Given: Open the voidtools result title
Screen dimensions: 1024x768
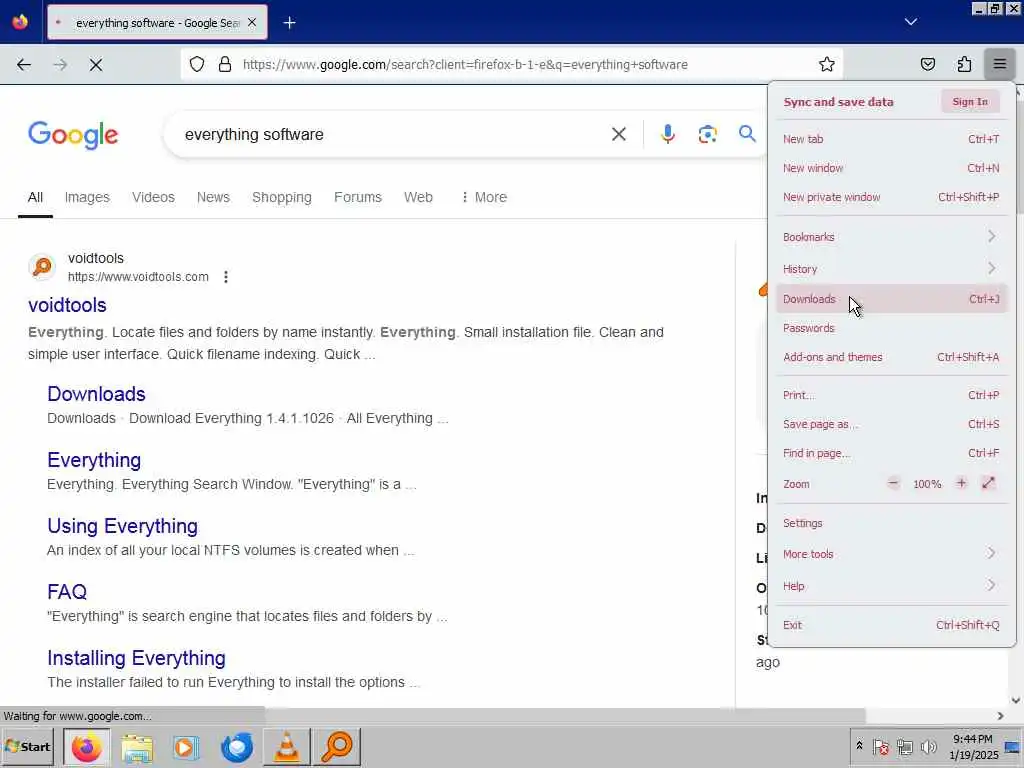Looking at the screenshot, I should pyautogui.click(x=67, y=305).
